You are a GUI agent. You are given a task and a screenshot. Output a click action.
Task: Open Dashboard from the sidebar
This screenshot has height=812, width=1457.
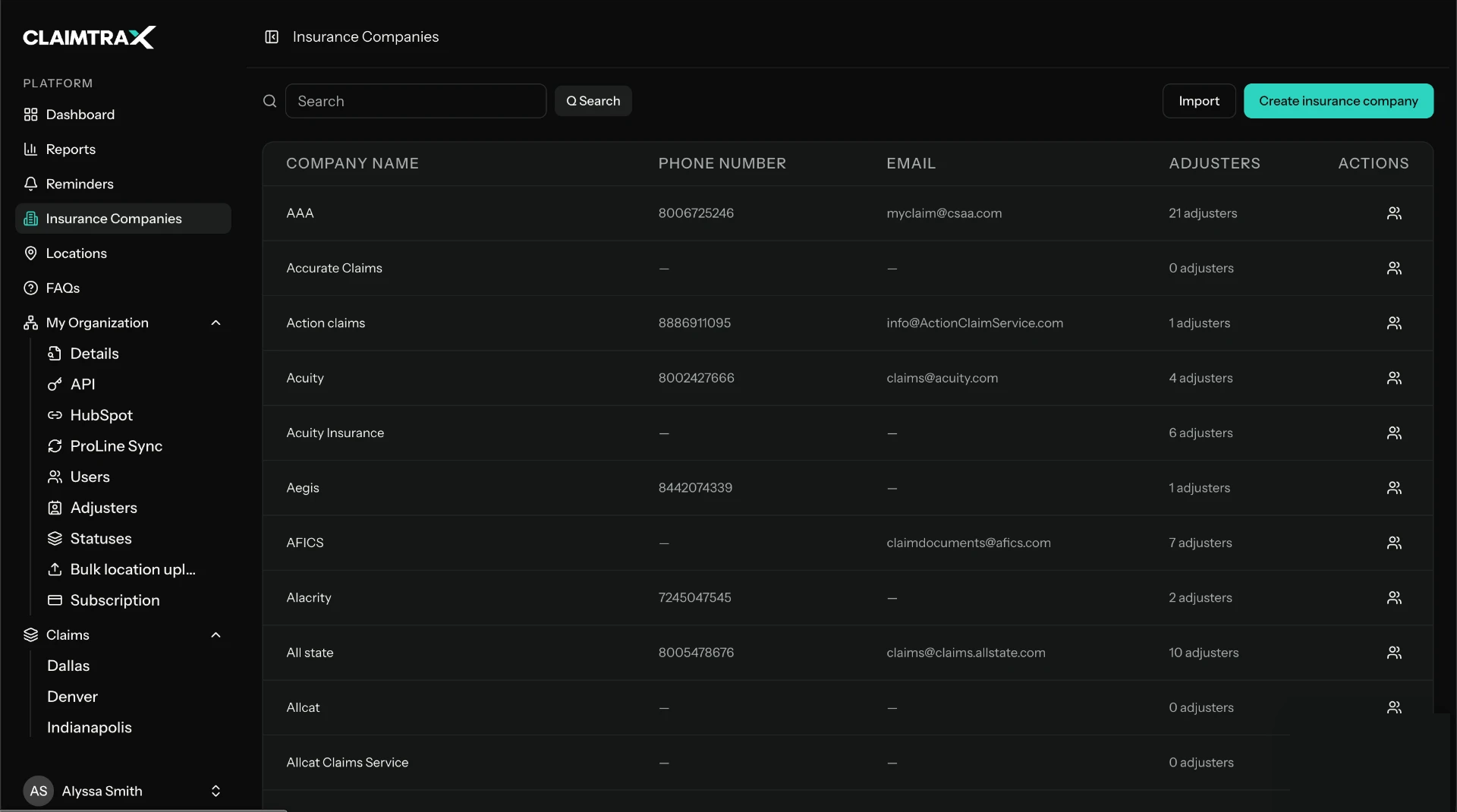123,115
